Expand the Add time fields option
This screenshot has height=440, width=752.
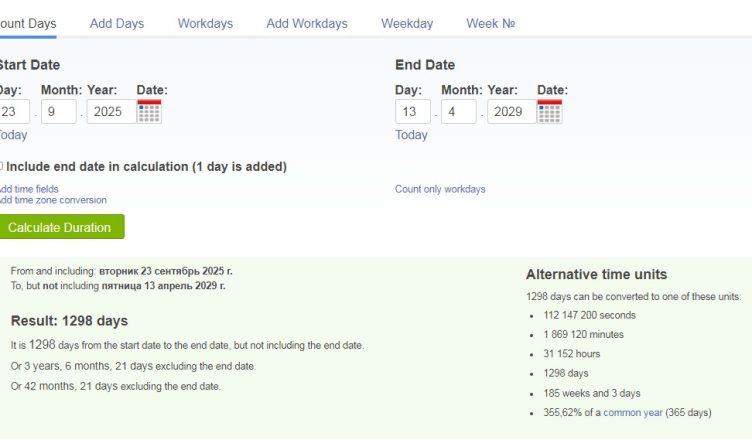29,189
